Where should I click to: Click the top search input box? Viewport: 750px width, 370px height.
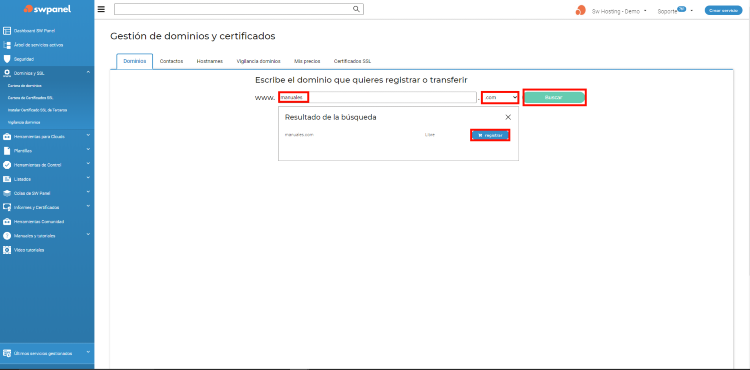tap(239, 9)
